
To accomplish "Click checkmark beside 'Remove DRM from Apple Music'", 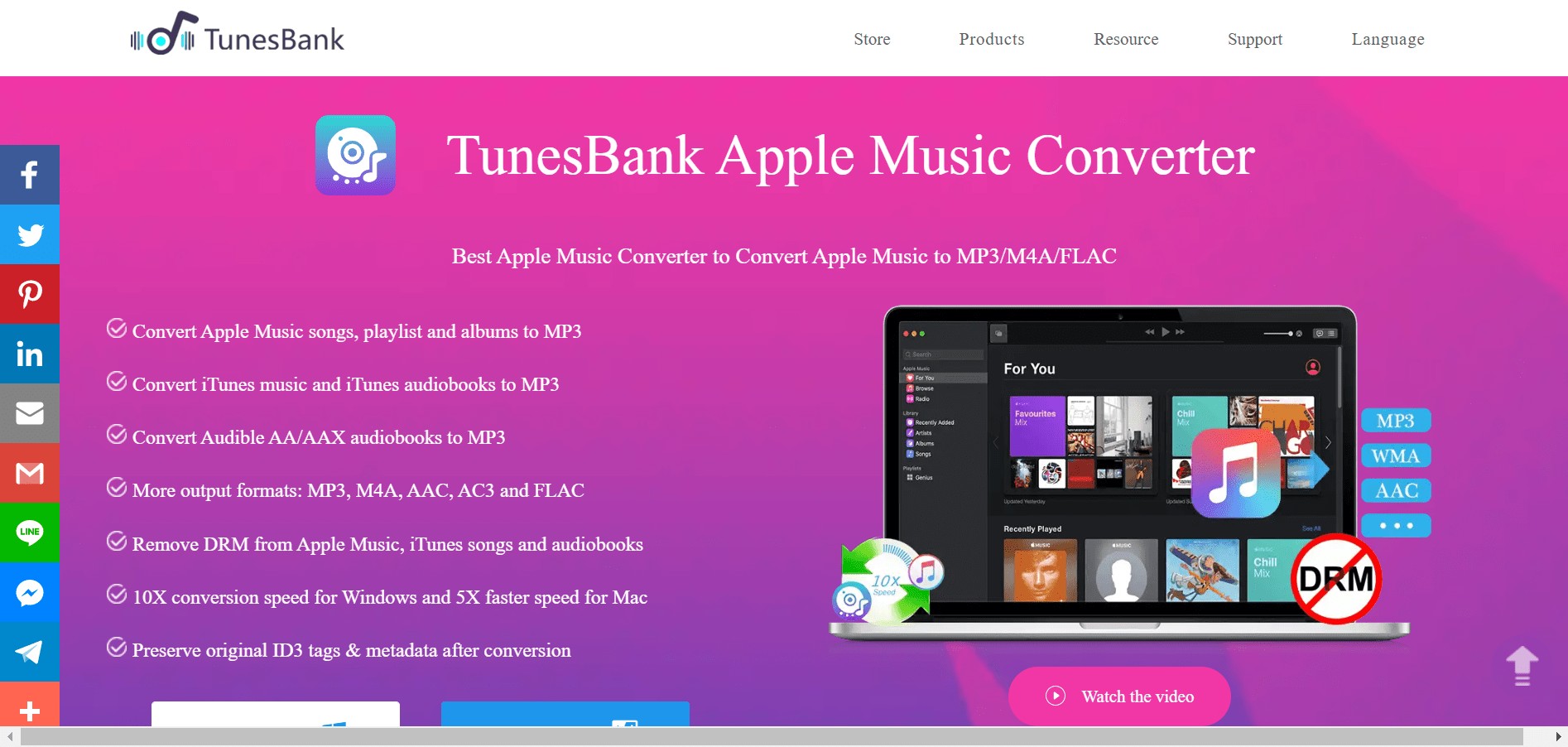I will click(117, 542).
